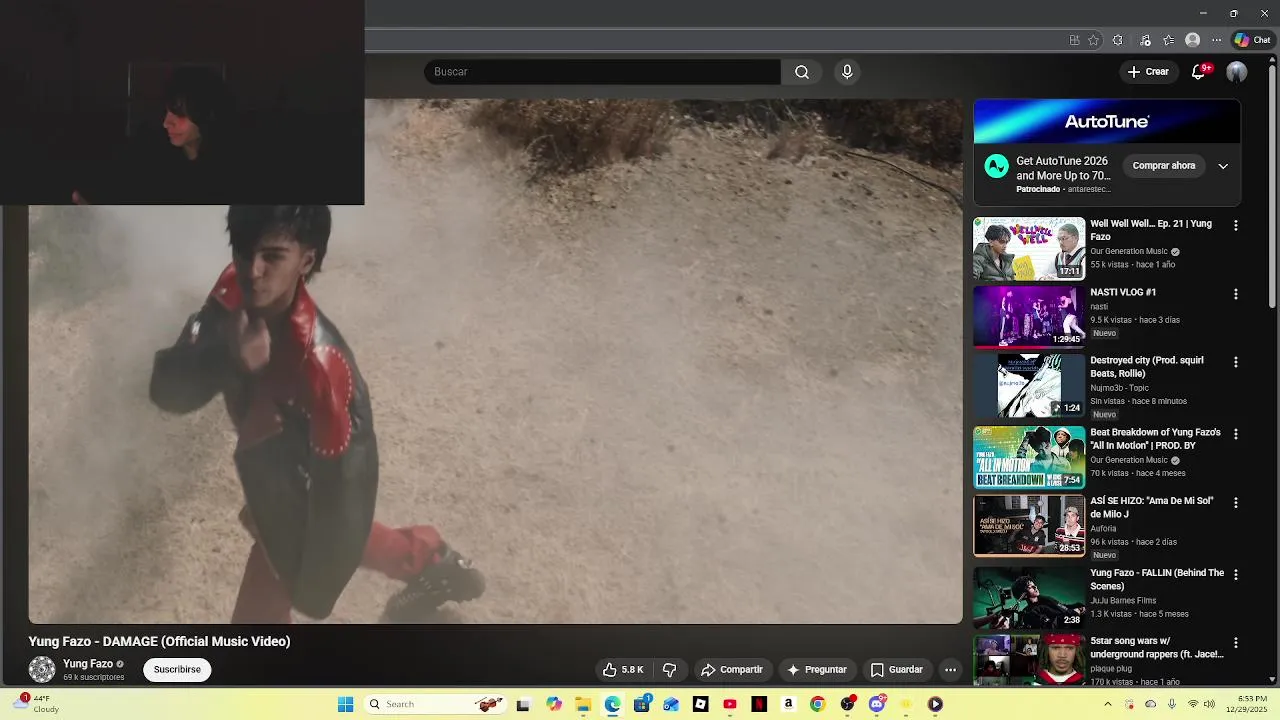Open Copilot Chat button in Edge
Image resolution: width=1280 pixels, height=720 pixels.
tap(1252, 40)
